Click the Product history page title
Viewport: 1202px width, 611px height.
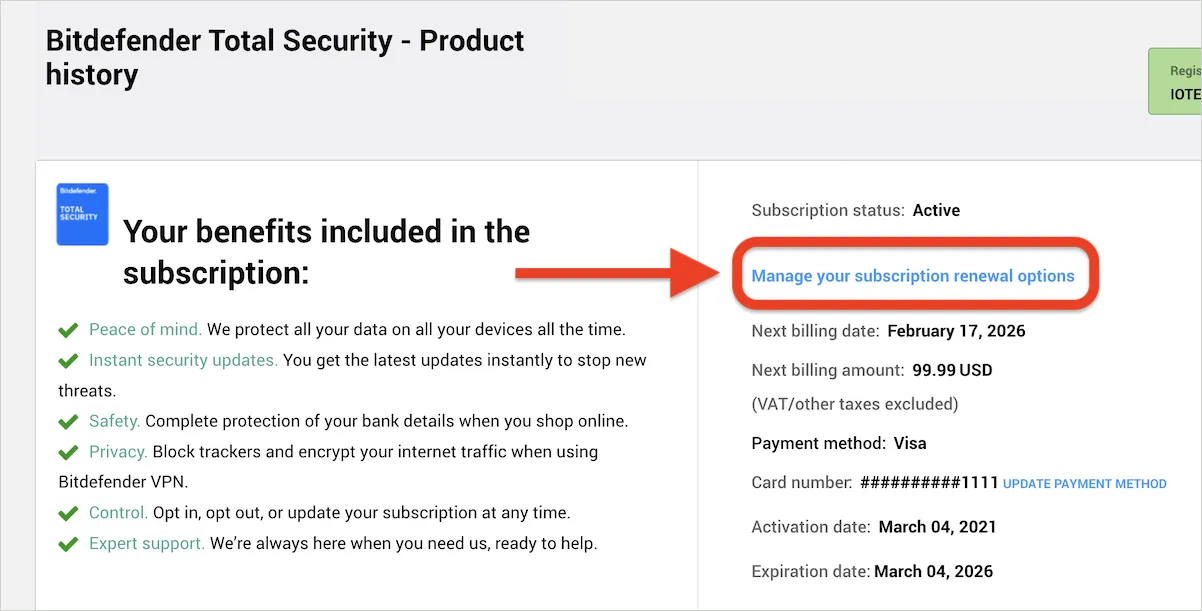coord(285,58)
